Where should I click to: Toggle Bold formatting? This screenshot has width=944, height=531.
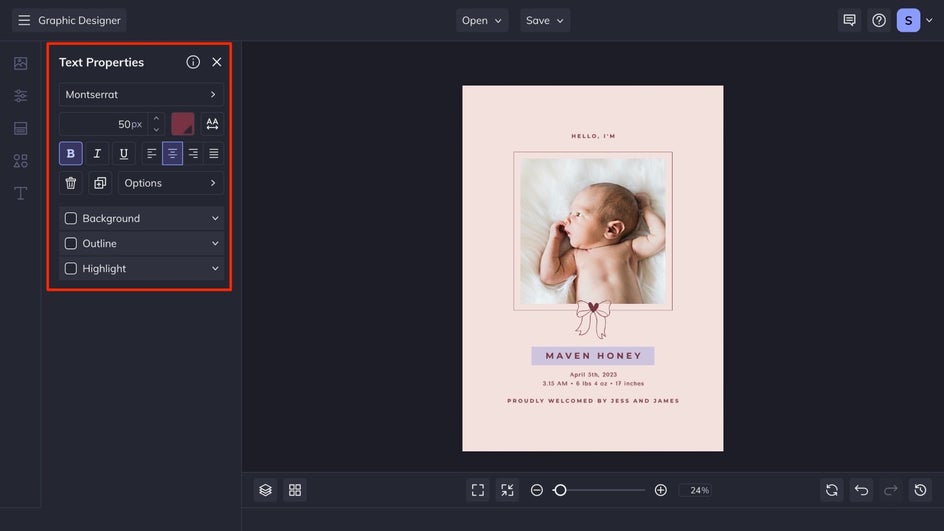tap(70, 154)
